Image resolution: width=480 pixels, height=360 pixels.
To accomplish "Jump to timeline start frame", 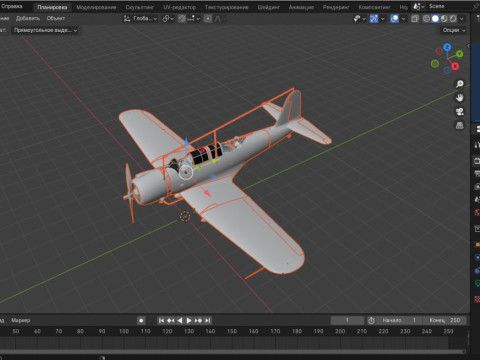I will 161,320.
